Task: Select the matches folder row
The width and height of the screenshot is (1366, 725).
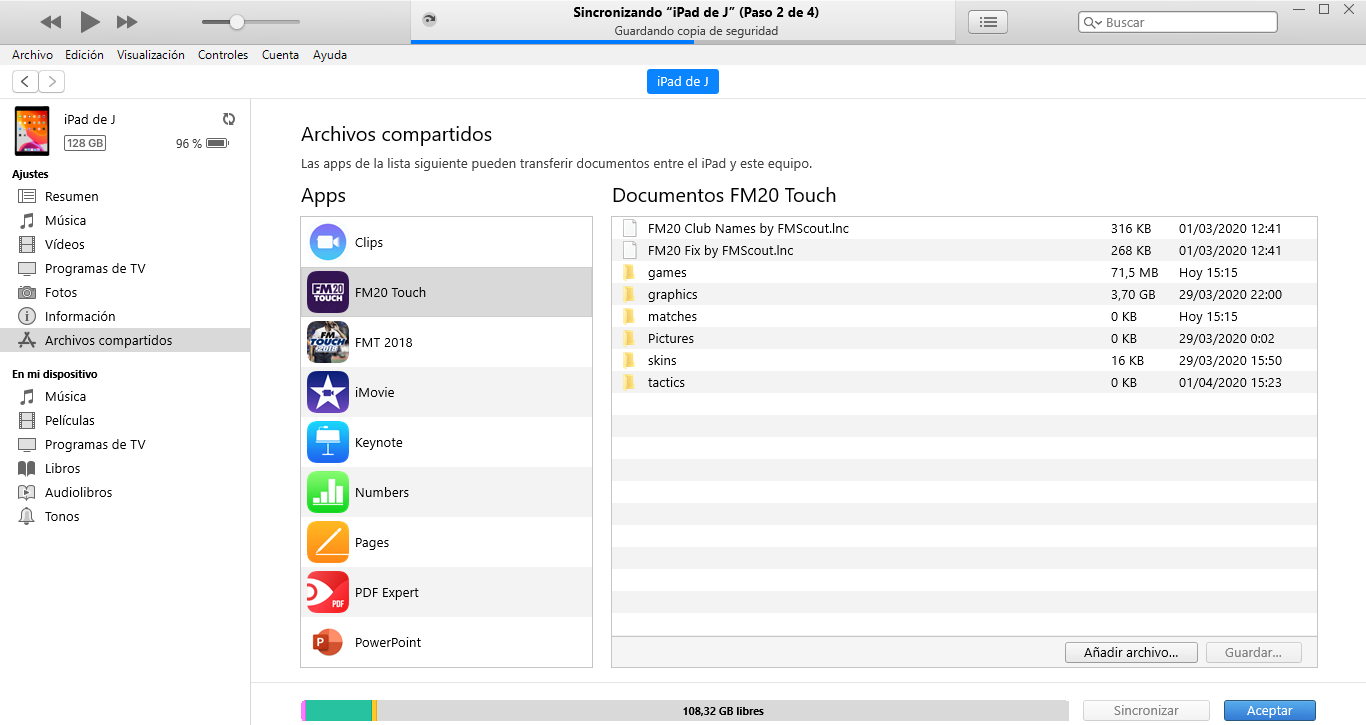Action: tap(964, 316)
